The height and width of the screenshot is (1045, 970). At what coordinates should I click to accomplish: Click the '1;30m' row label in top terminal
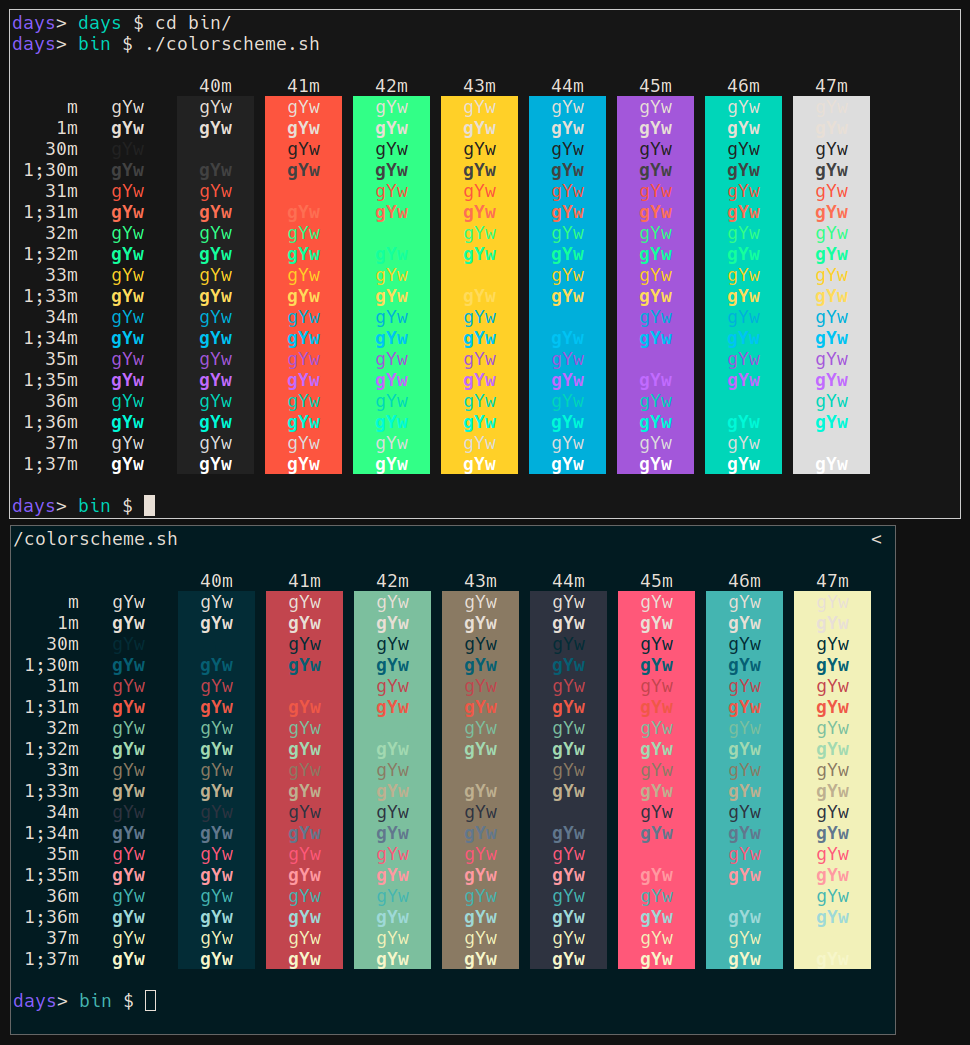click(x=51, y=170)
